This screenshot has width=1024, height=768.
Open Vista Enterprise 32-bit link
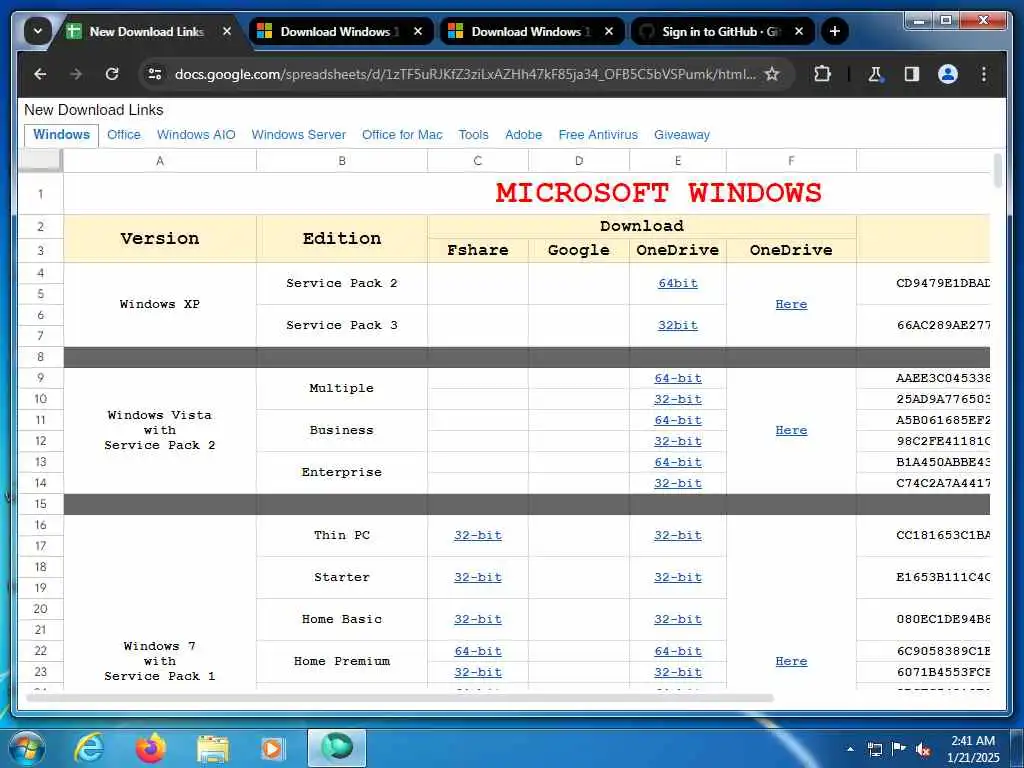pyautogui.click(x=678, y=483)
